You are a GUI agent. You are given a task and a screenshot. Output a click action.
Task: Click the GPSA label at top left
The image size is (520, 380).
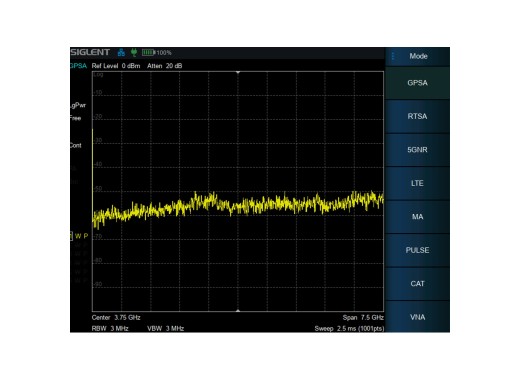pos(79,66)
